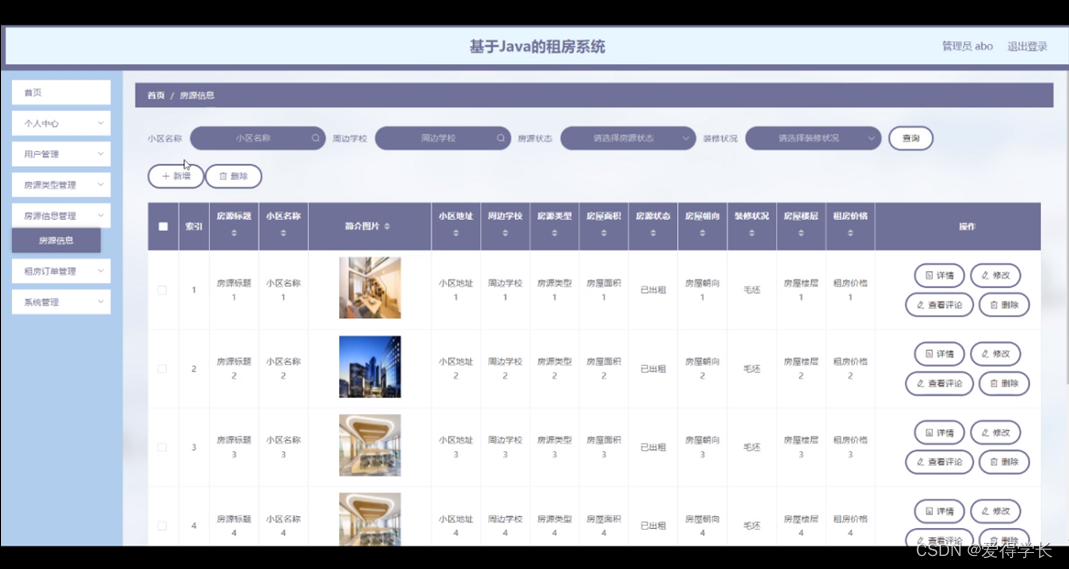The height and width of the screenshot is (569, 1069).
Task: Sort by 房屋朝向 column arrows
Action: point(702,233)
